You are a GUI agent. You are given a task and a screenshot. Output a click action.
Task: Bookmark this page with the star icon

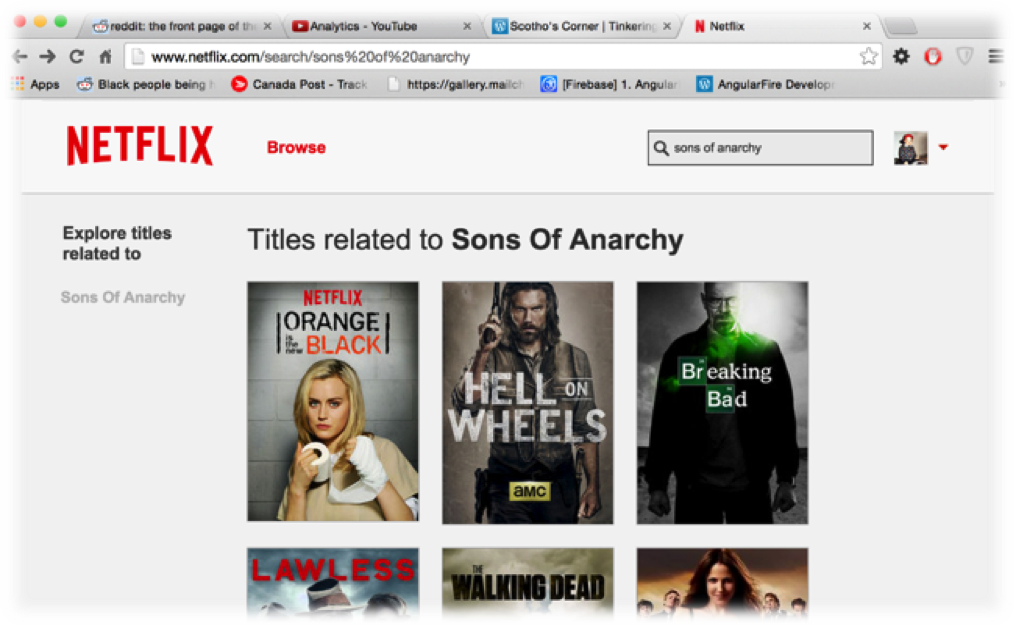pyautogui.click(x=868, y=56)
